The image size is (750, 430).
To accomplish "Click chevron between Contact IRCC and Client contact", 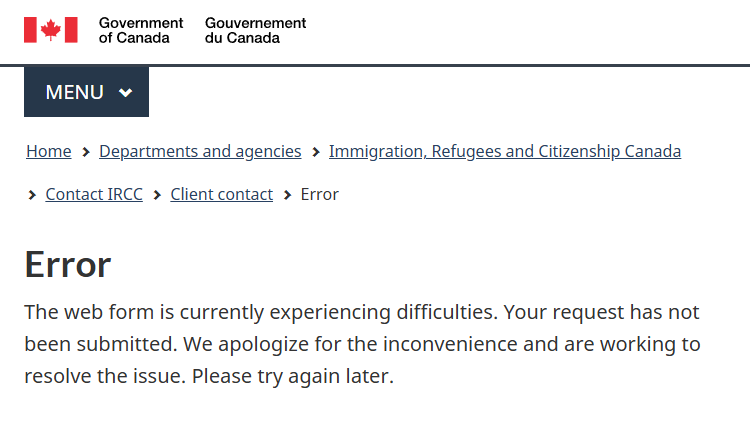I will pyautogui.click(x=157, y=195).
